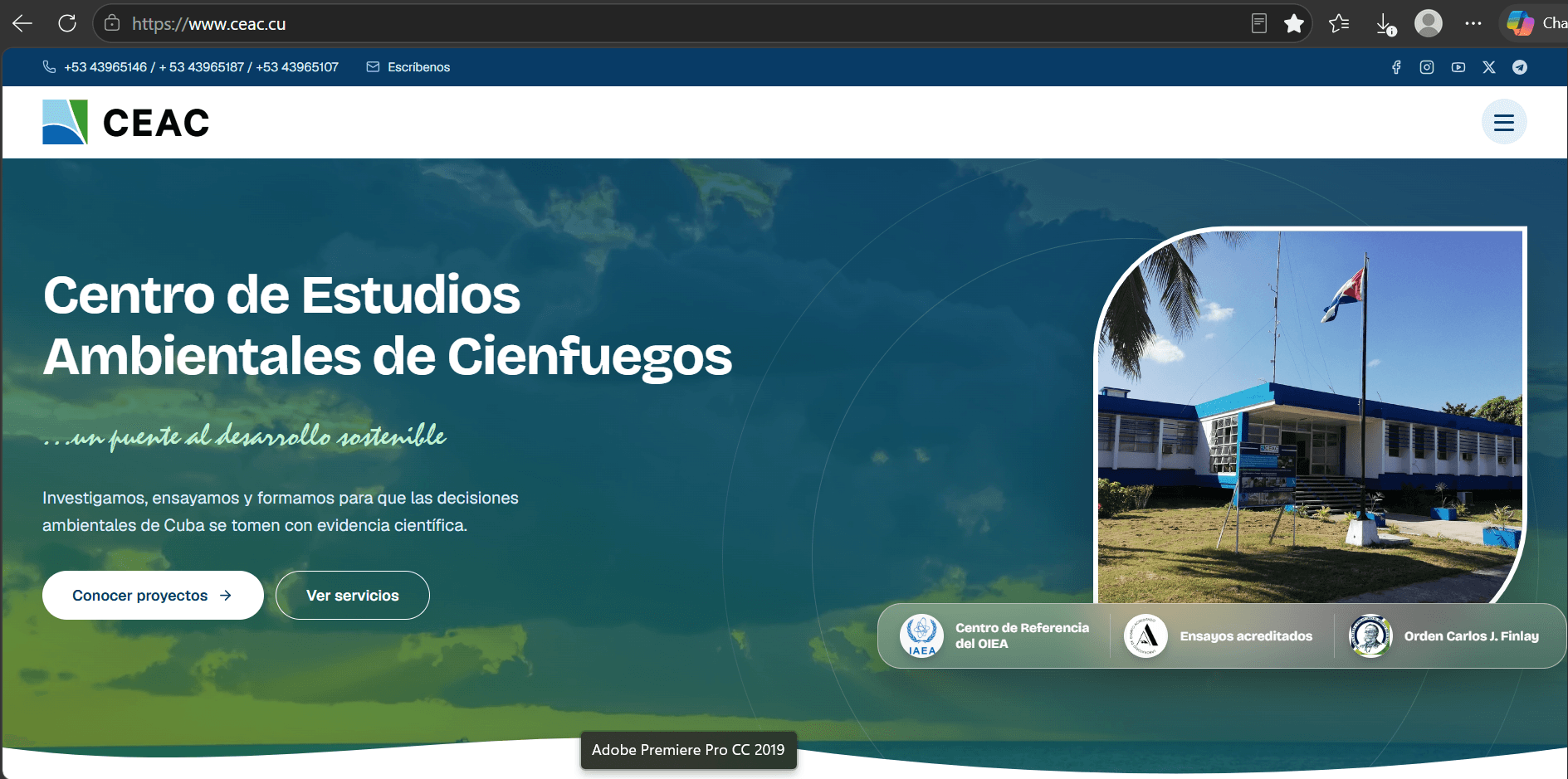This screenshot has width=1568, height=779.
Task: Open immersive reader icon in address bar
Action: [x=1259, y=23]
